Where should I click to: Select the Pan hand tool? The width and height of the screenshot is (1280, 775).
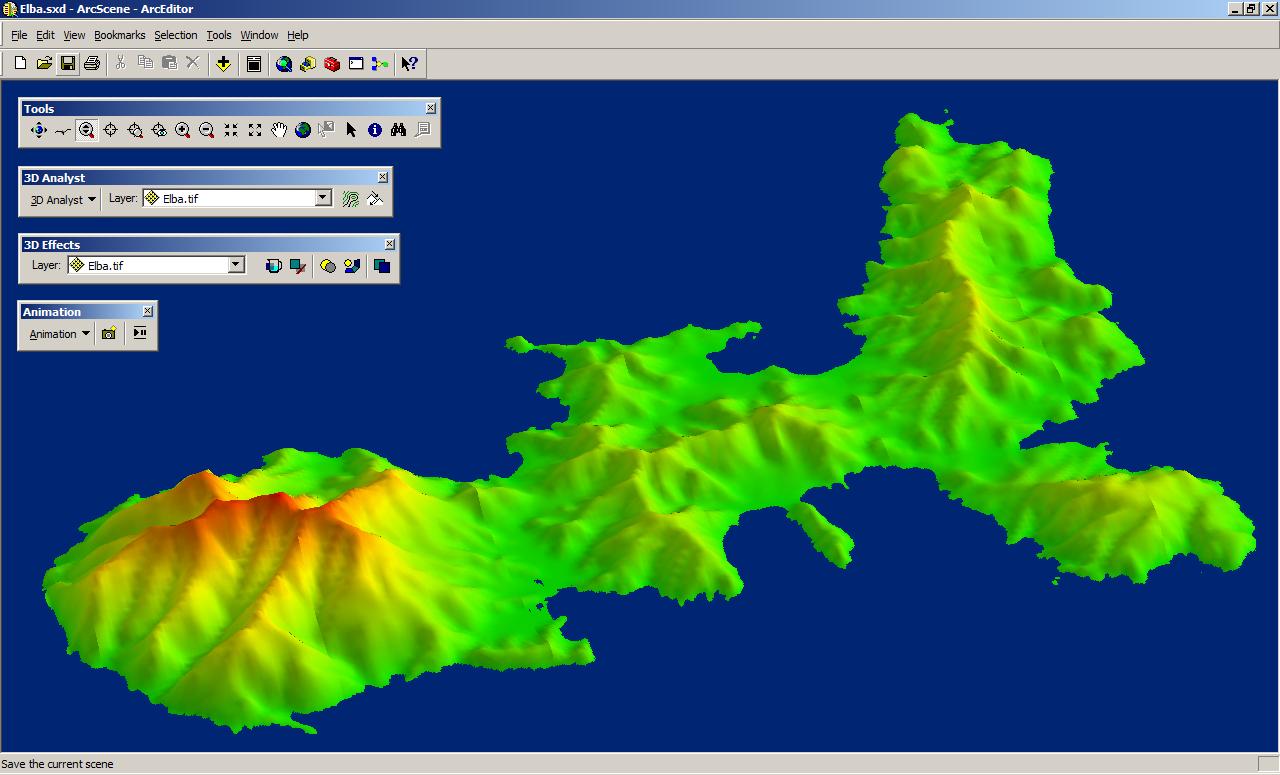tap(278, 130)
